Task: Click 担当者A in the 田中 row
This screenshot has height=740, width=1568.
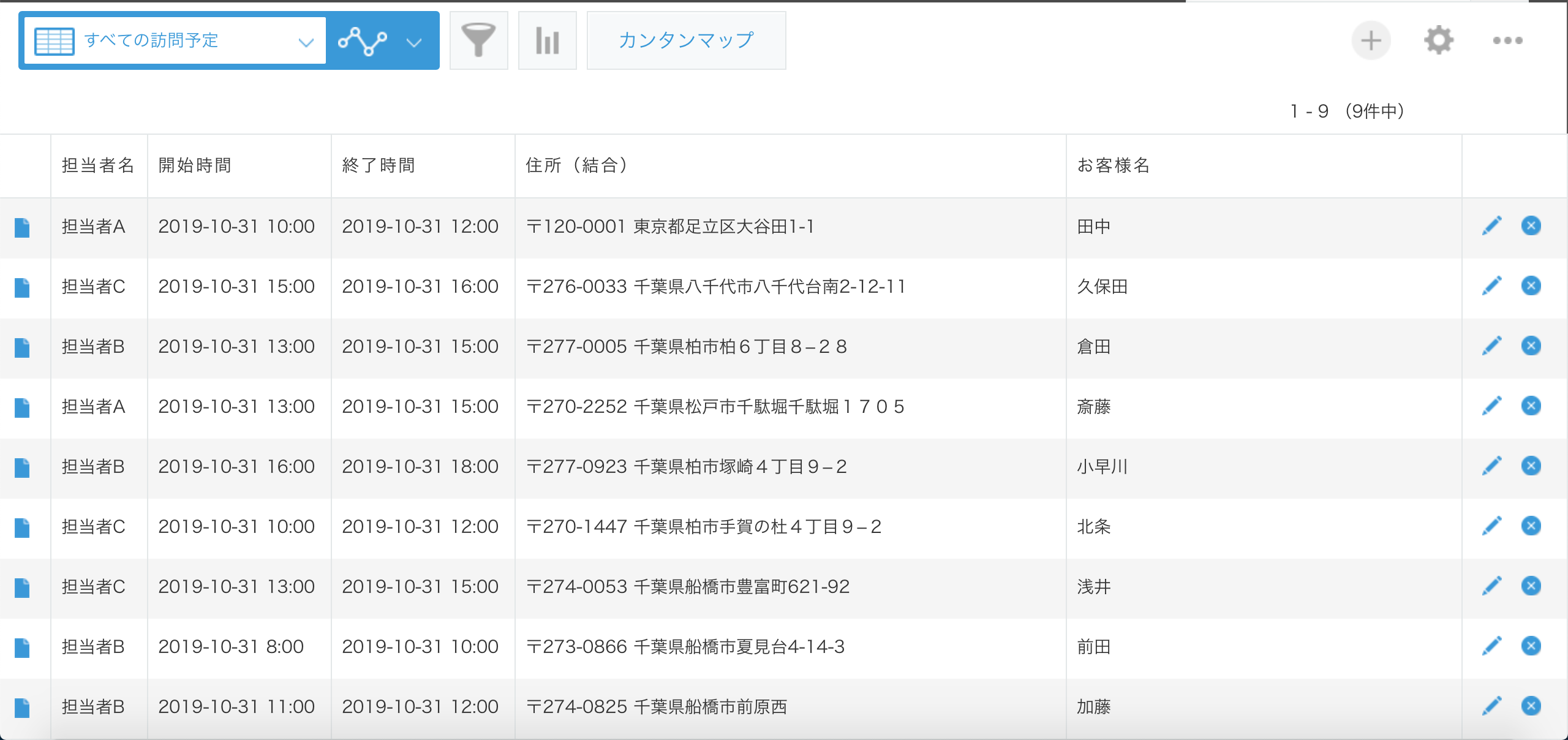Action: point(93,227)
